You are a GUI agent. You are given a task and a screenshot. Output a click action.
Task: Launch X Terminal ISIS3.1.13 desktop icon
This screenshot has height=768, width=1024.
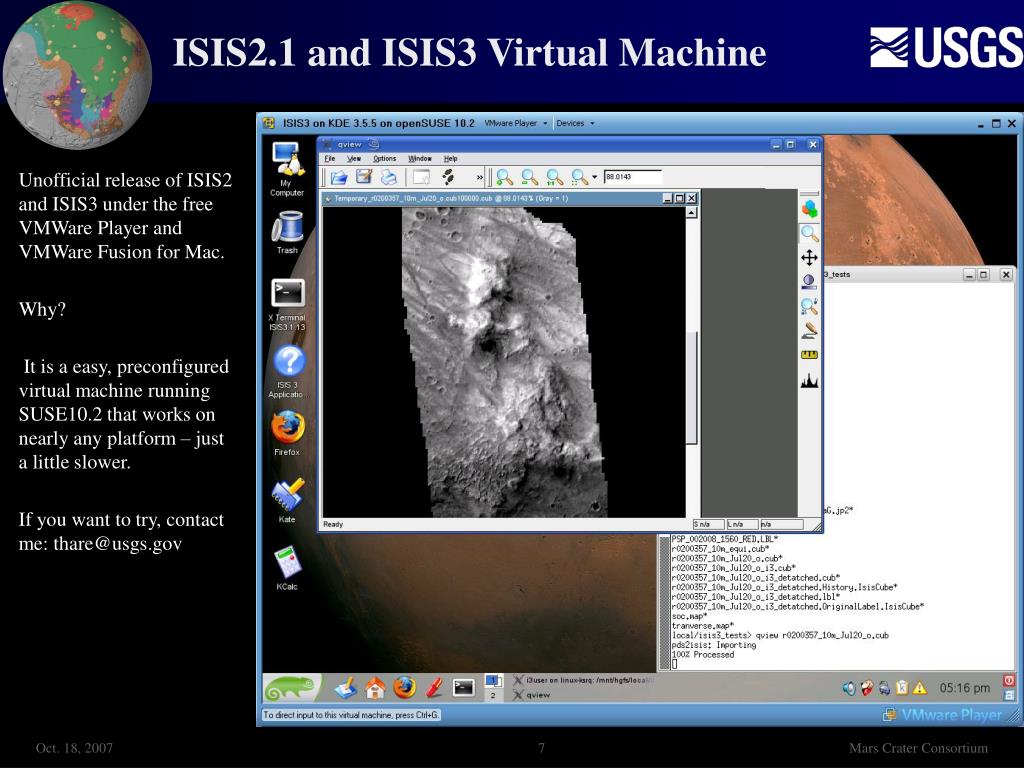287,305
